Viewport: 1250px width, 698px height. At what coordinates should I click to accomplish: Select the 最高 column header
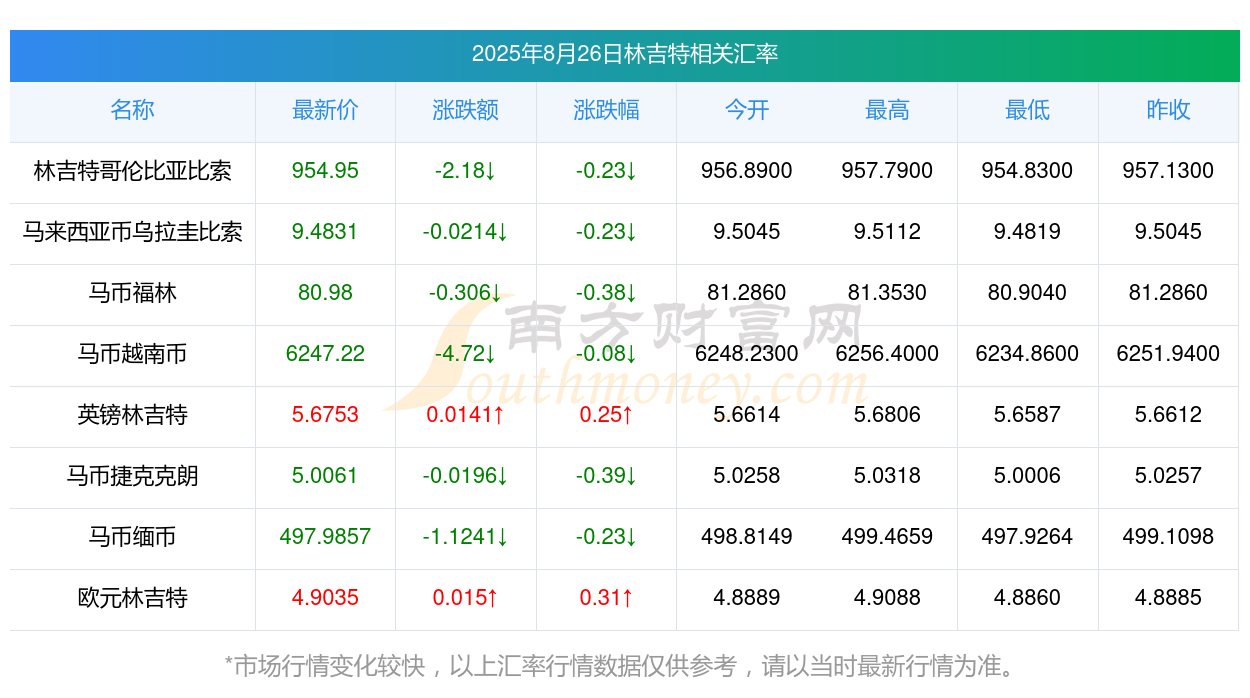click(x=887, y=110)
